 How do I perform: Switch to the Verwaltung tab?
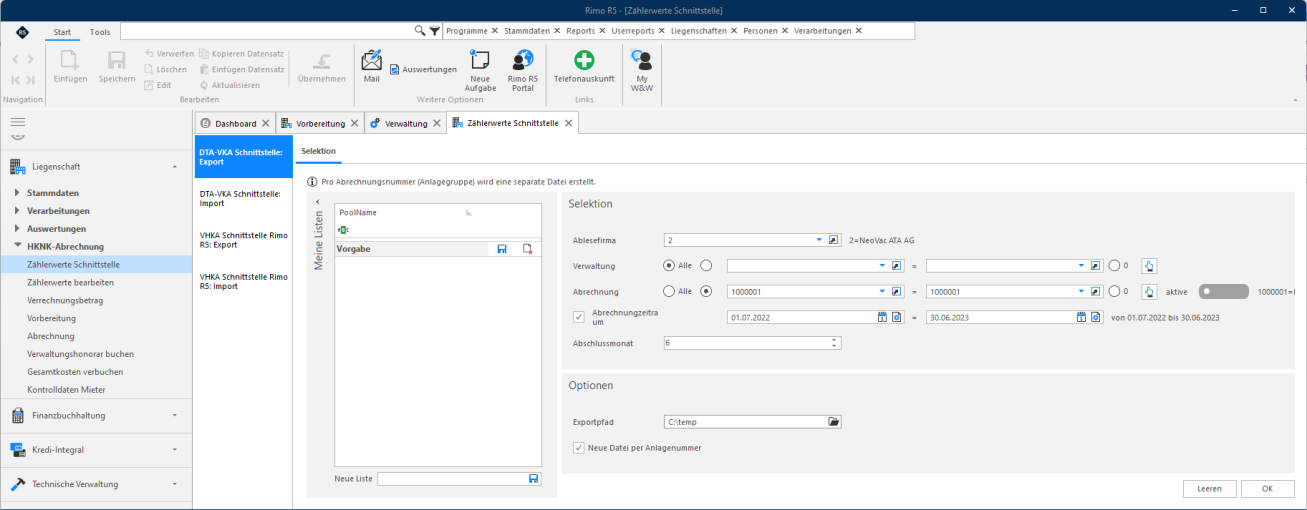click(x=405, y=123)
